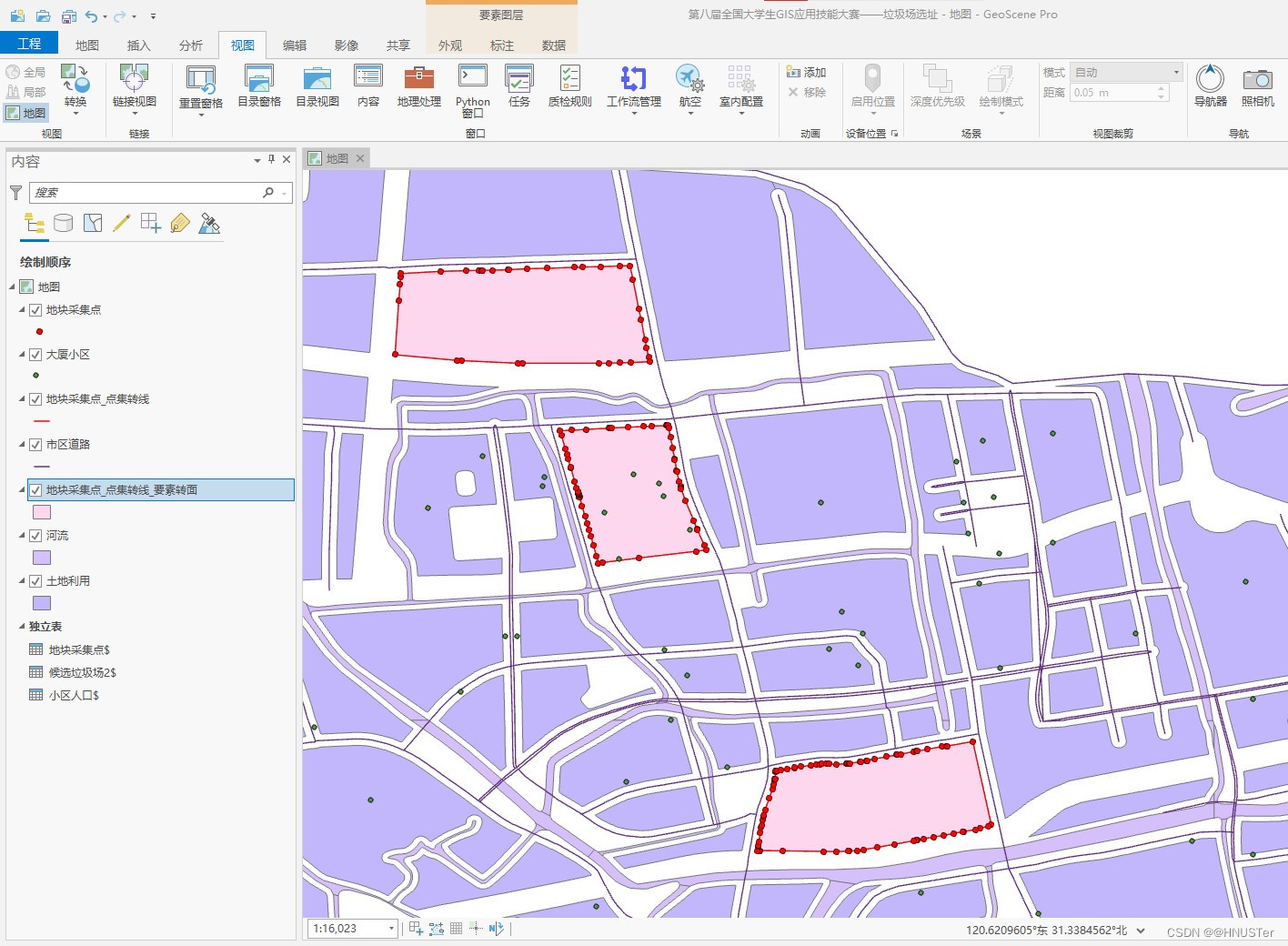This screenshot has width=1288, height=946.
Task: Click the 添加 add animation button
Action: coord(807,72)
